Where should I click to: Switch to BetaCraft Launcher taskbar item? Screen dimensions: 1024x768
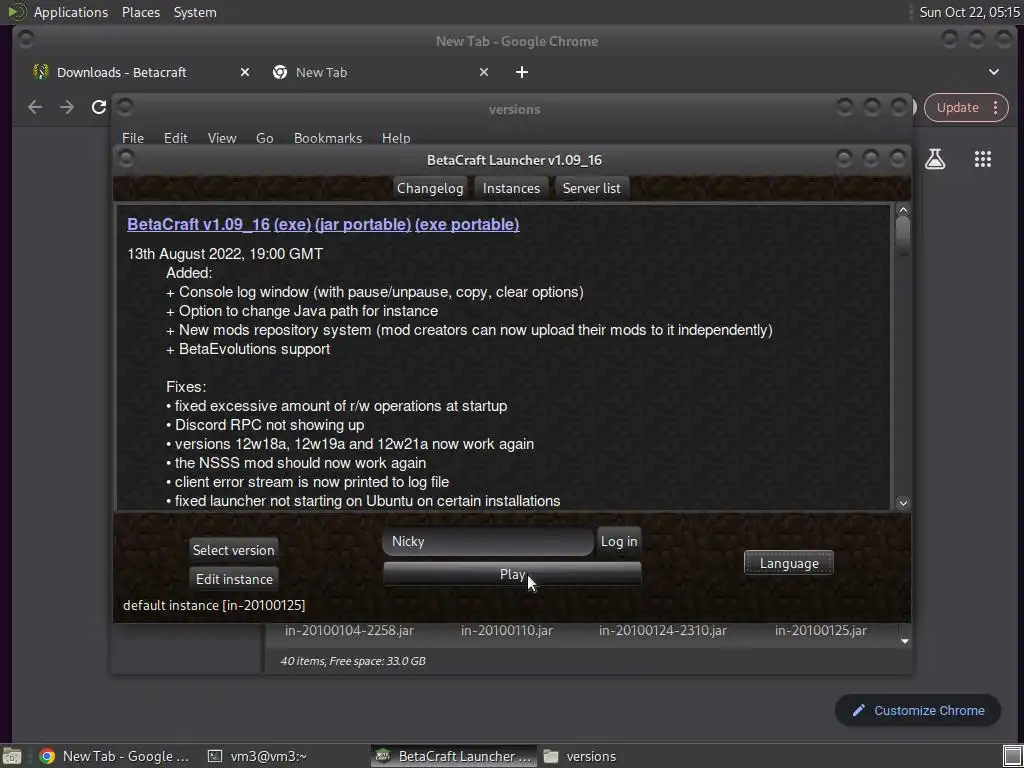point(455,756)
